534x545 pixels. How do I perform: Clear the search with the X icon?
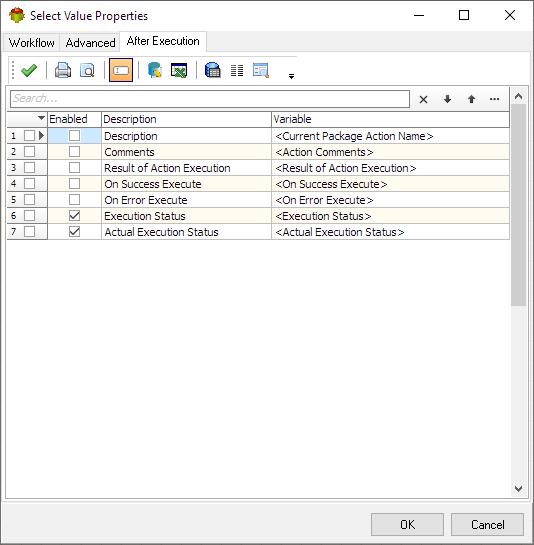[x=423, y=100]
